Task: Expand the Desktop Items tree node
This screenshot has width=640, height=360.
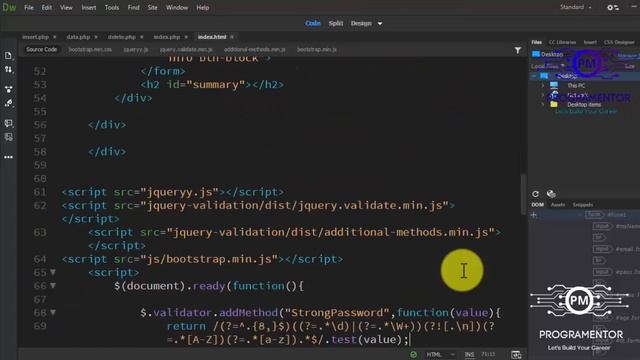Action: tap(542, 104)
